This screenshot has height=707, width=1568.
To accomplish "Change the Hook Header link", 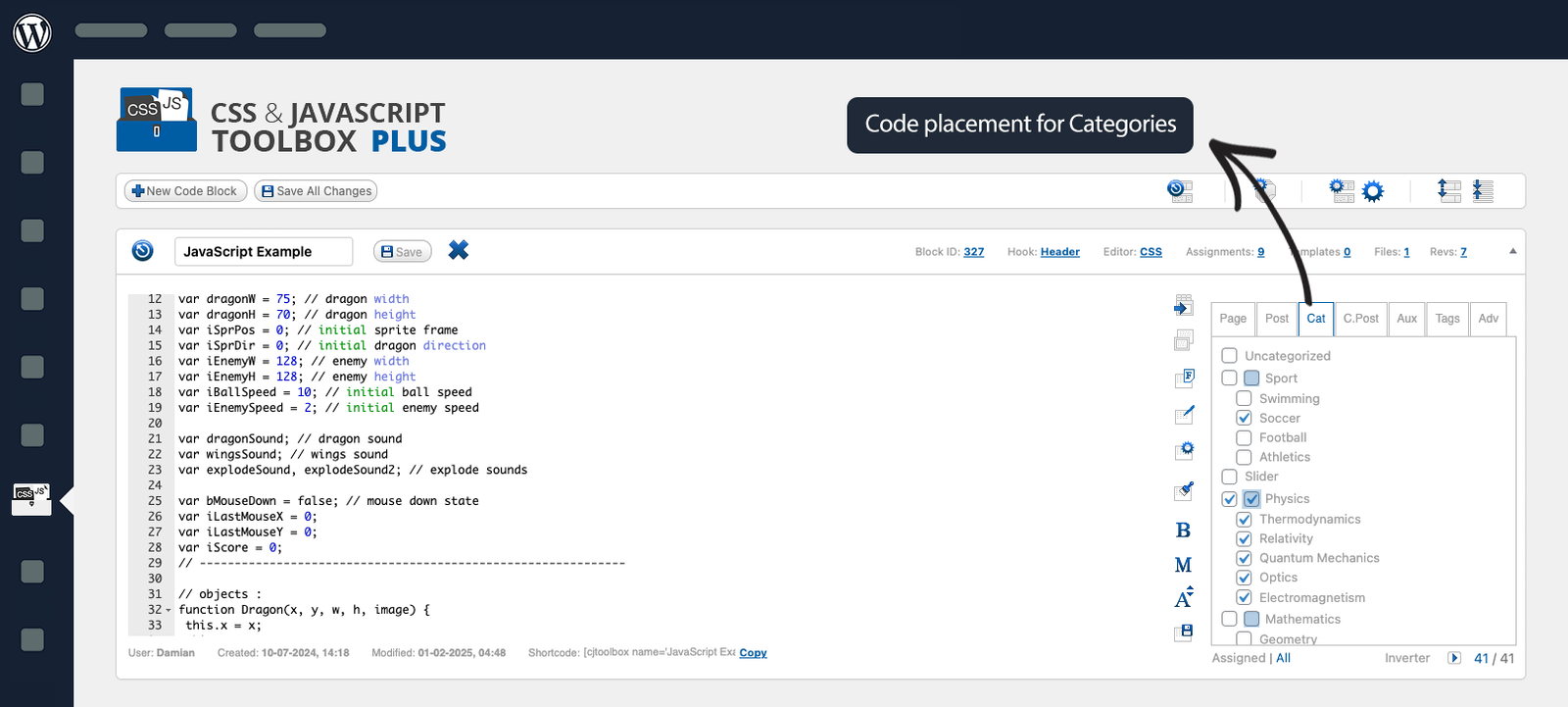I will click(1060, 252).
